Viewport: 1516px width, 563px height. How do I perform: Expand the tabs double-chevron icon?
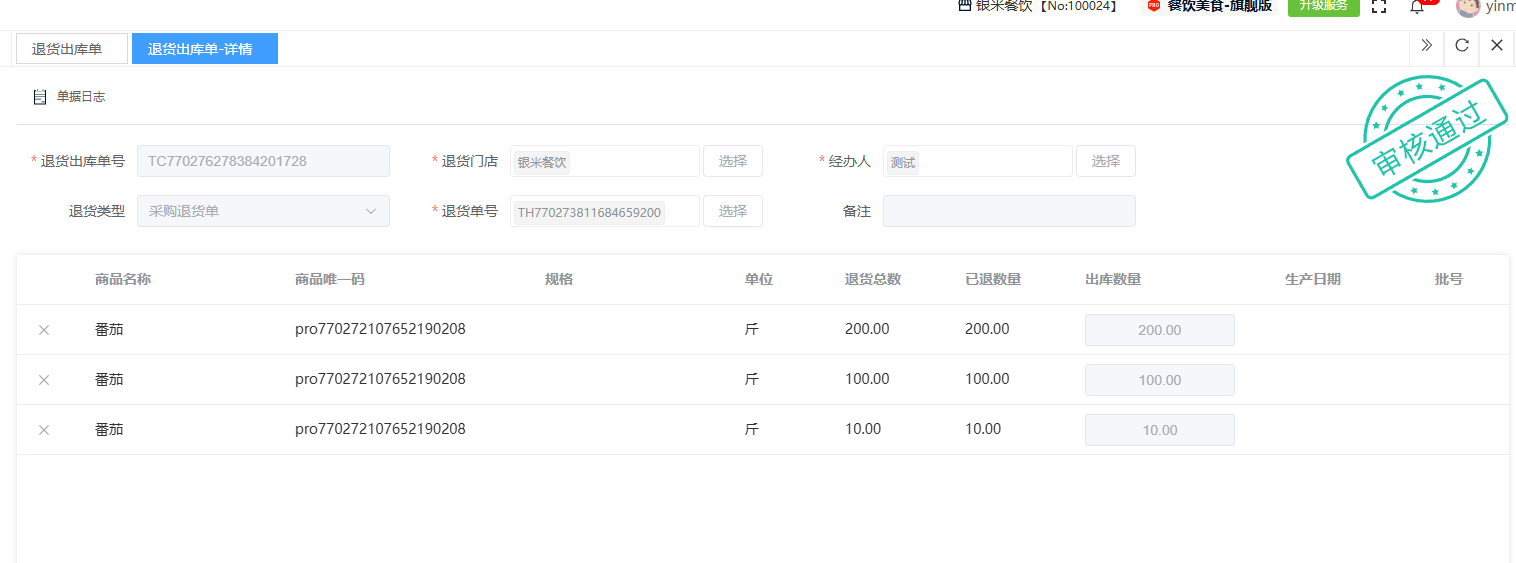(x=1427, y=46)
